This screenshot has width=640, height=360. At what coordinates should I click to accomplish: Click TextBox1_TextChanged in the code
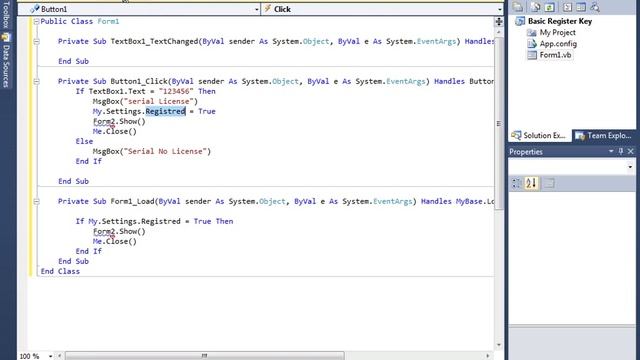point(154,41)
